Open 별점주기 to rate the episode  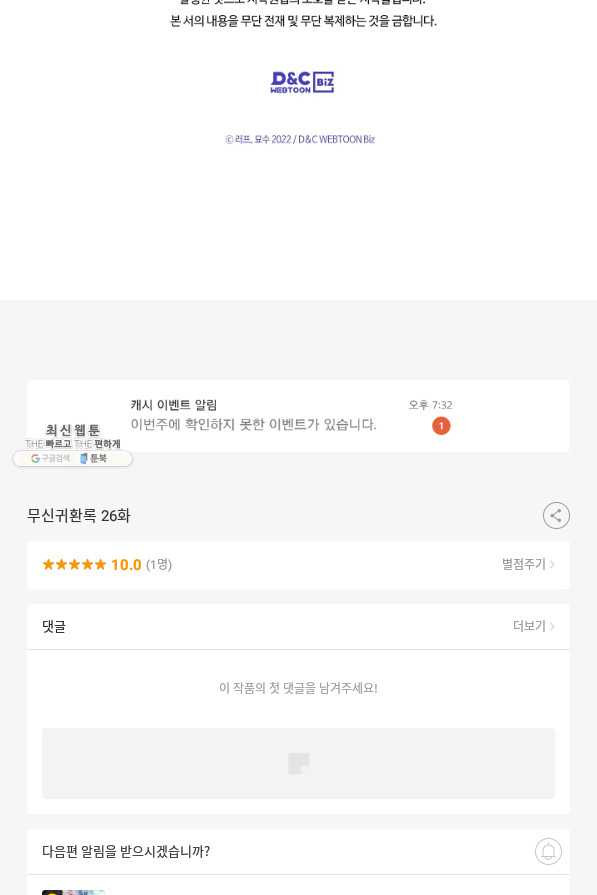click(x=528, y=564)
